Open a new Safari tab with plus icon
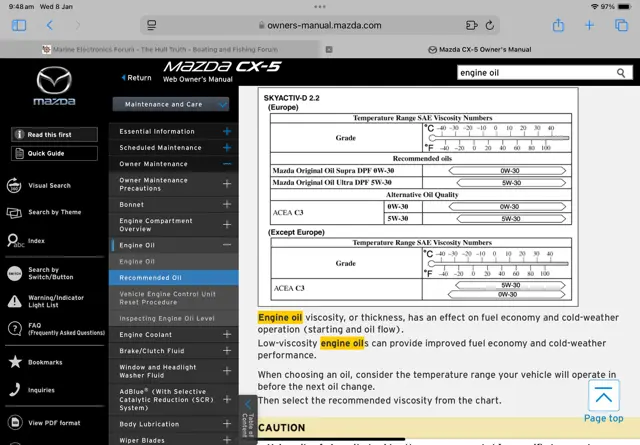The image size is (640, 445). (591, 25)
